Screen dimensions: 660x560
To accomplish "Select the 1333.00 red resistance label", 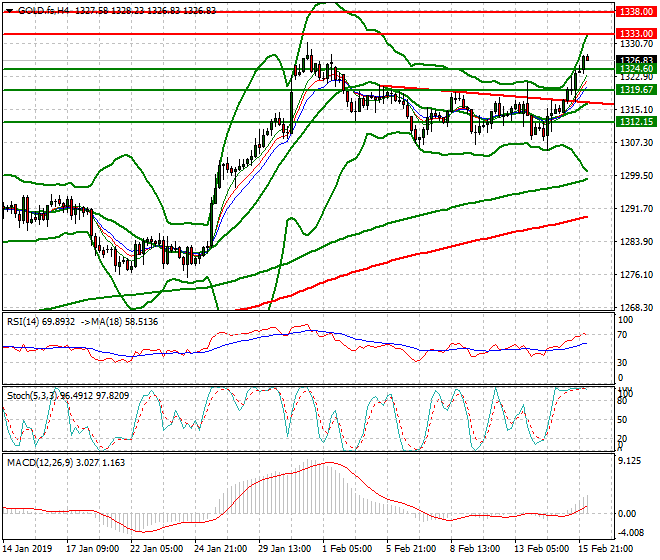I will click(x=636, y=34).
